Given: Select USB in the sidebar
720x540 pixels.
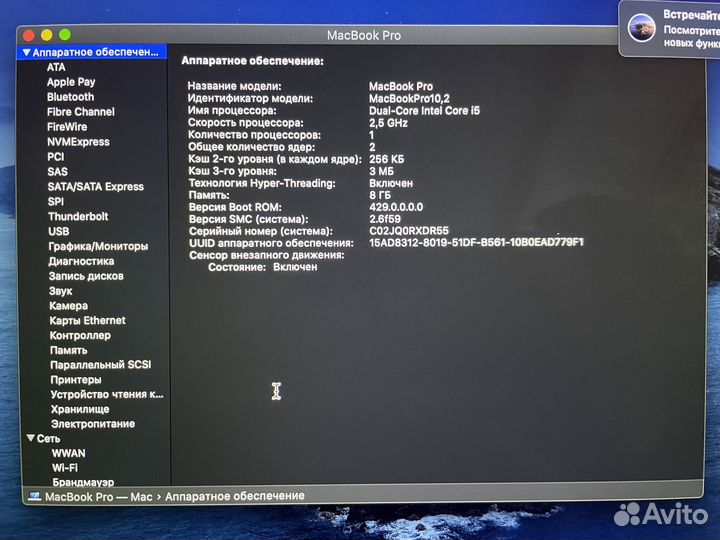Looking at the screenshot, I should 59,231.
